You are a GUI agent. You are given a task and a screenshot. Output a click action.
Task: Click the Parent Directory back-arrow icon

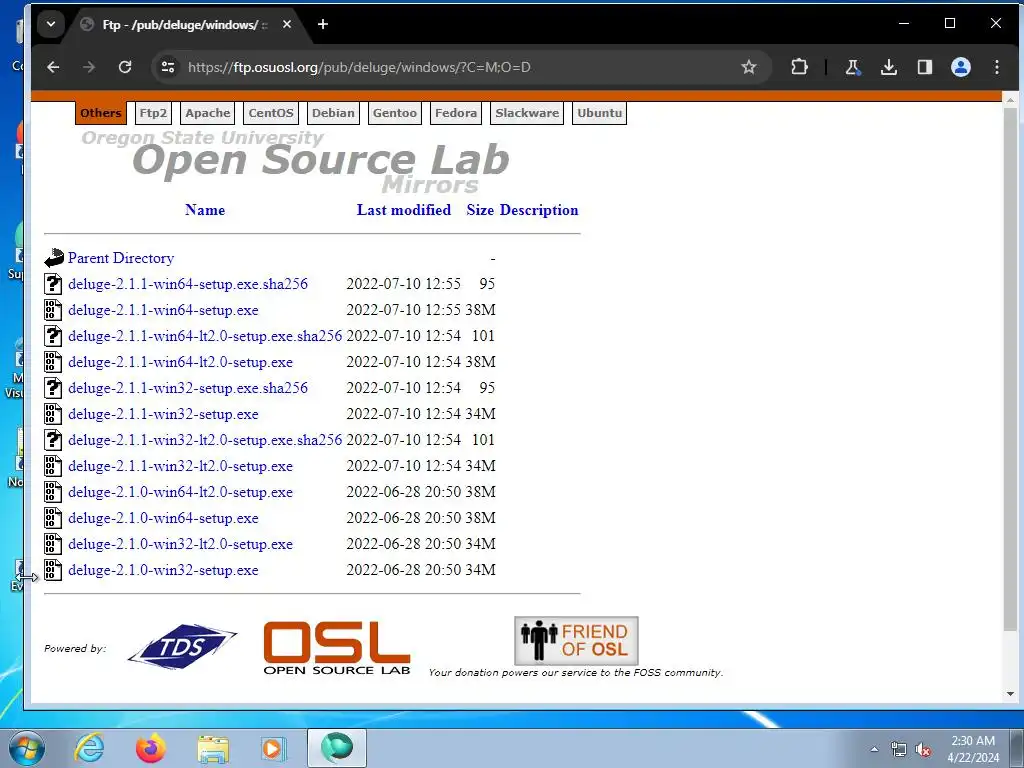[54, 258]
